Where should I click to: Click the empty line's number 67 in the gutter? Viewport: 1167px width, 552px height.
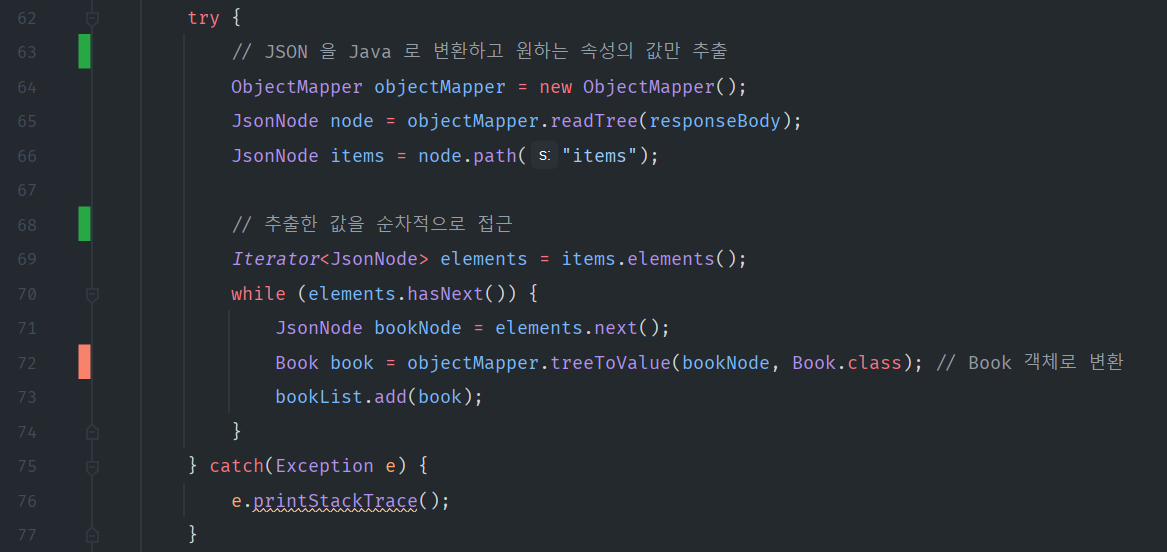point(27,190)
